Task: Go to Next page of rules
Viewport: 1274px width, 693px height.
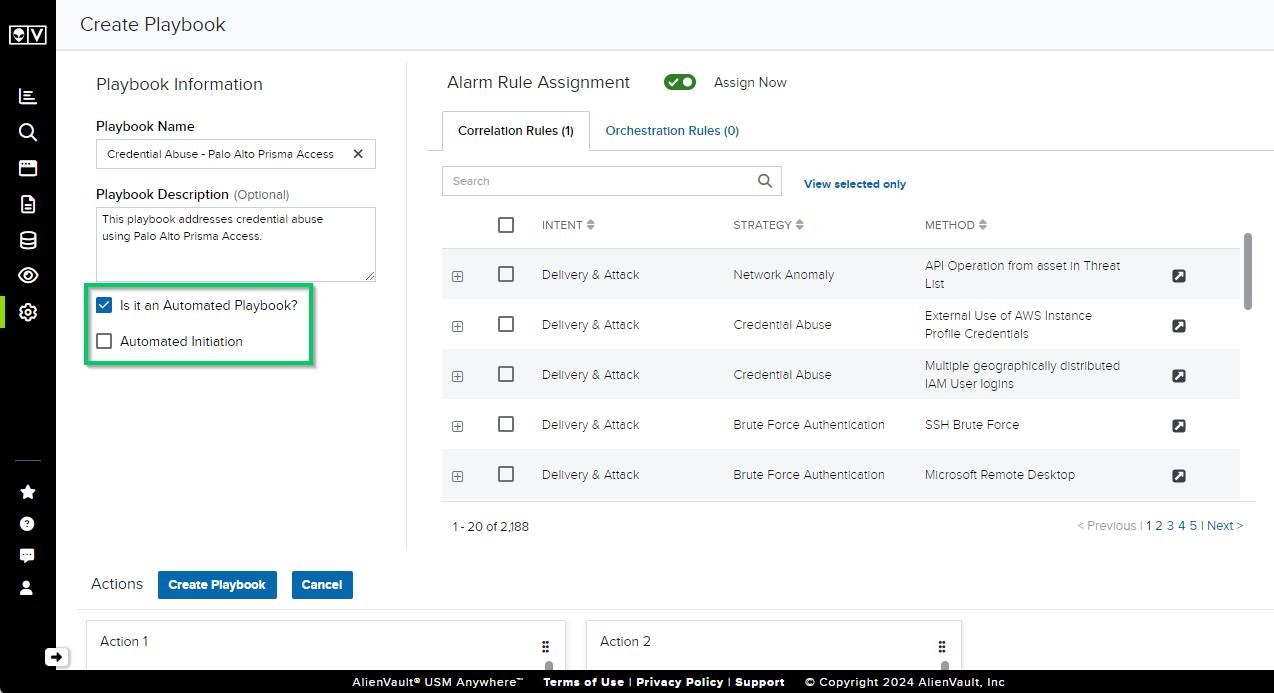Action: (x=1225, y=526)
